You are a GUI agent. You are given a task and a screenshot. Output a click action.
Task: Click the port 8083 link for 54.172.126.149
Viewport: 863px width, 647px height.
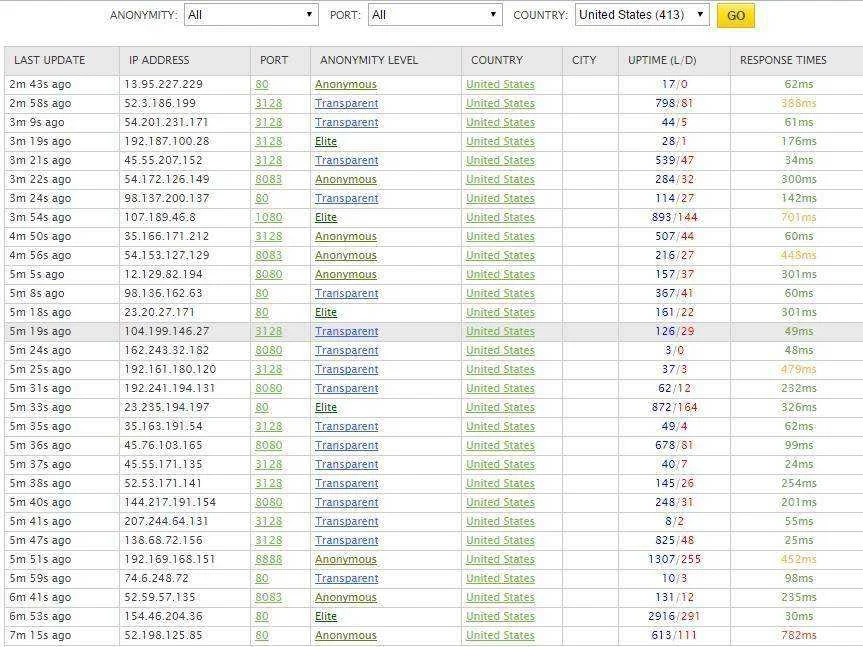tap(269, 179)
